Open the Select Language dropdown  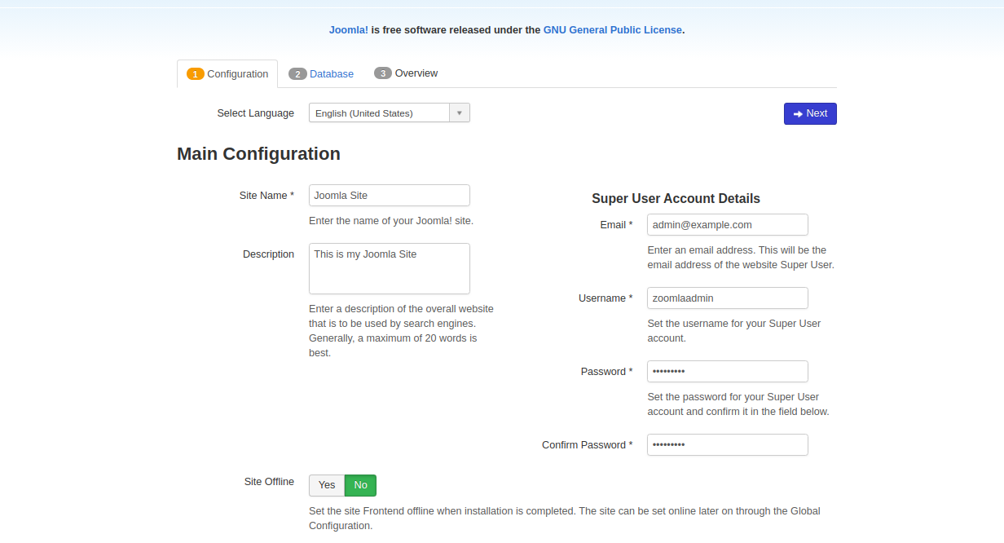[x=389, y=113]
